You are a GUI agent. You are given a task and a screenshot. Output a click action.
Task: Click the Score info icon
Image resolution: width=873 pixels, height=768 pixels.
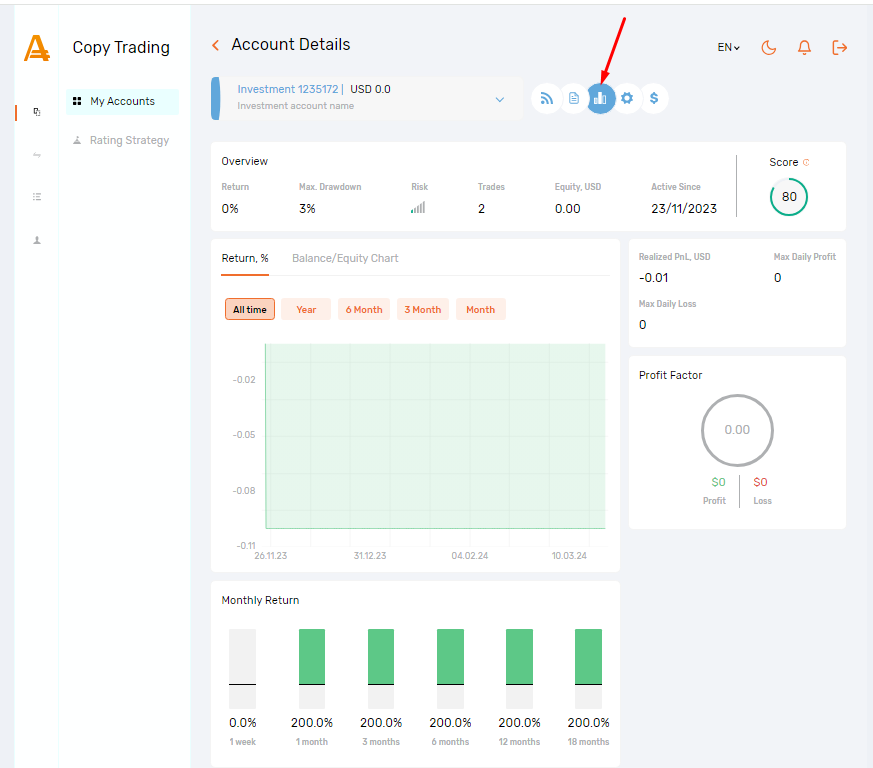(806, 162)
